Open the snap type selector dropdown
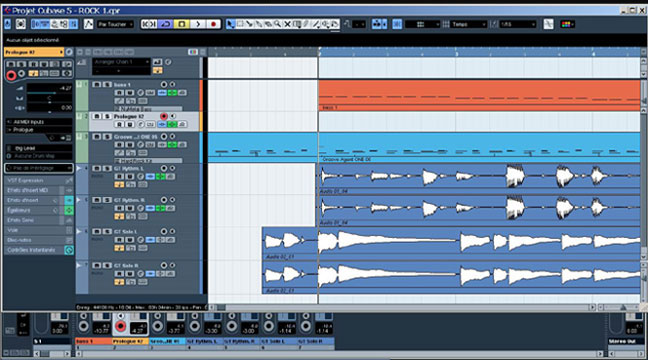Image resolution: width=648 pixels, height=360 pixels. 422,24
